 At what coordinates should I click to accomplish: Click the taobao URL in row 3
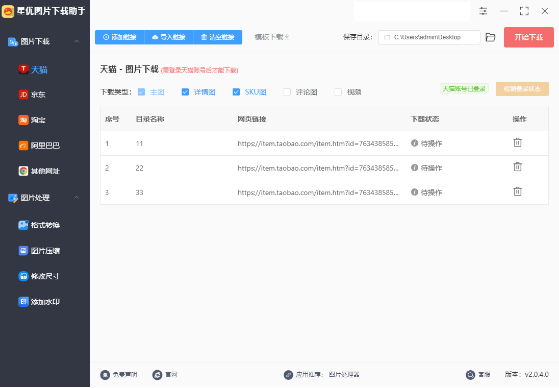(318, 193)
